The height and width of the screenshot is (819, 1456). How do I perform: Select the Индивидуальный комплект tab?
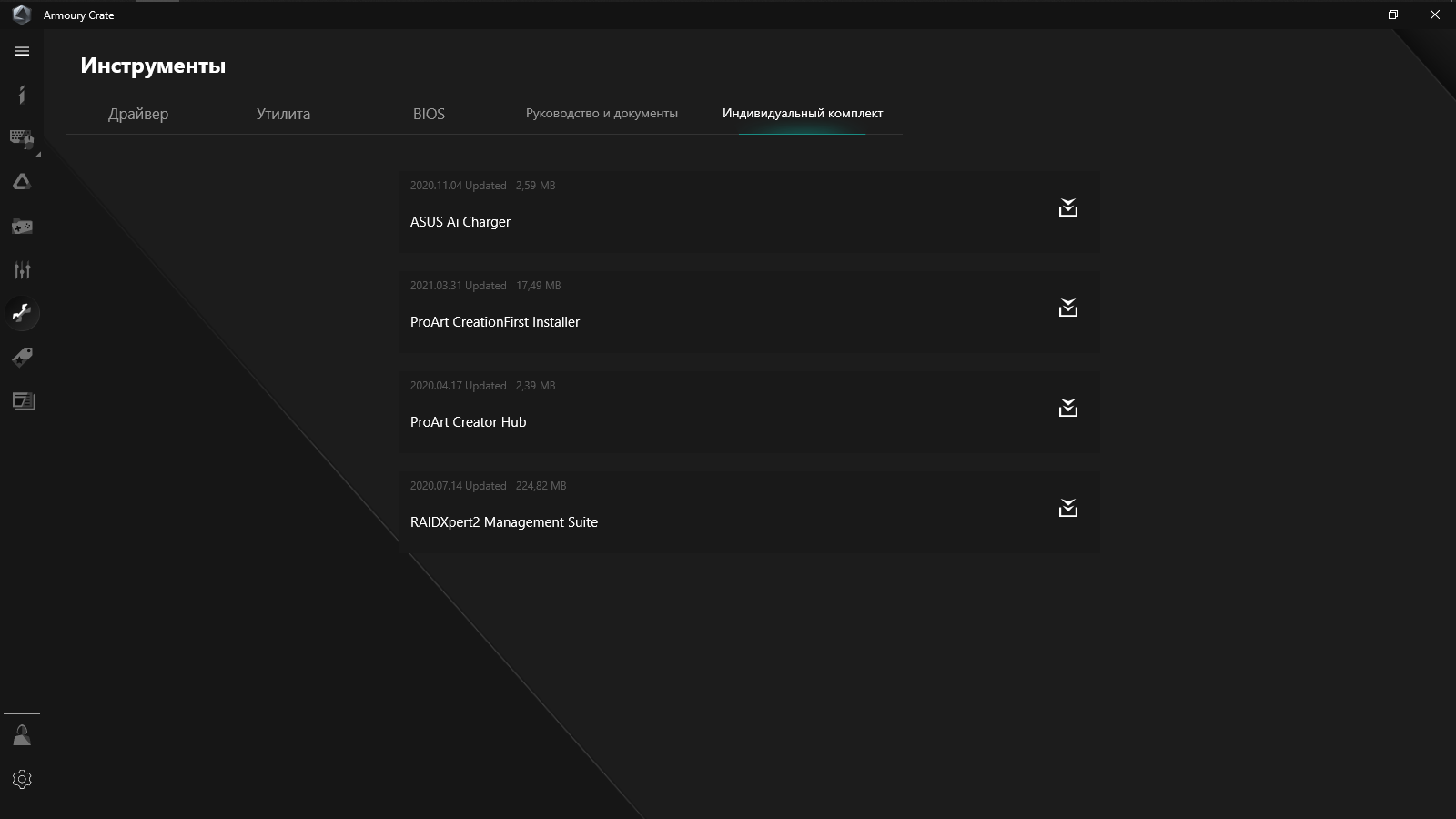tap(803, 114)
